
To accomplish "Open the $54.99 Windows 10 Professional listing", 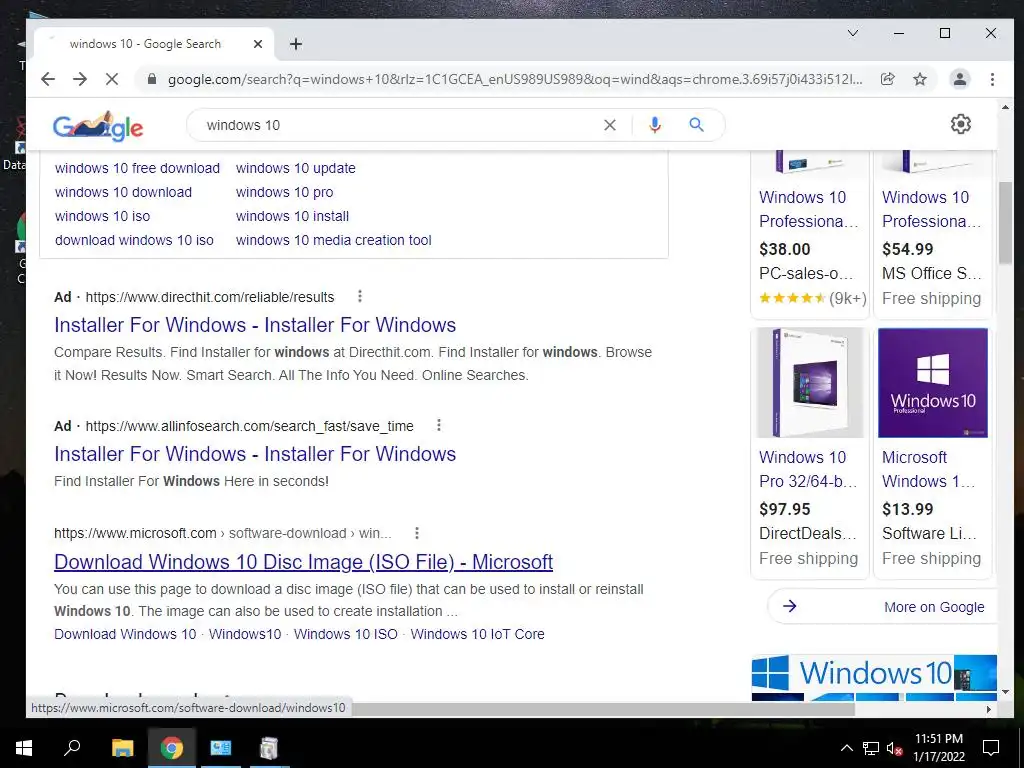I will tap(932, 209).
